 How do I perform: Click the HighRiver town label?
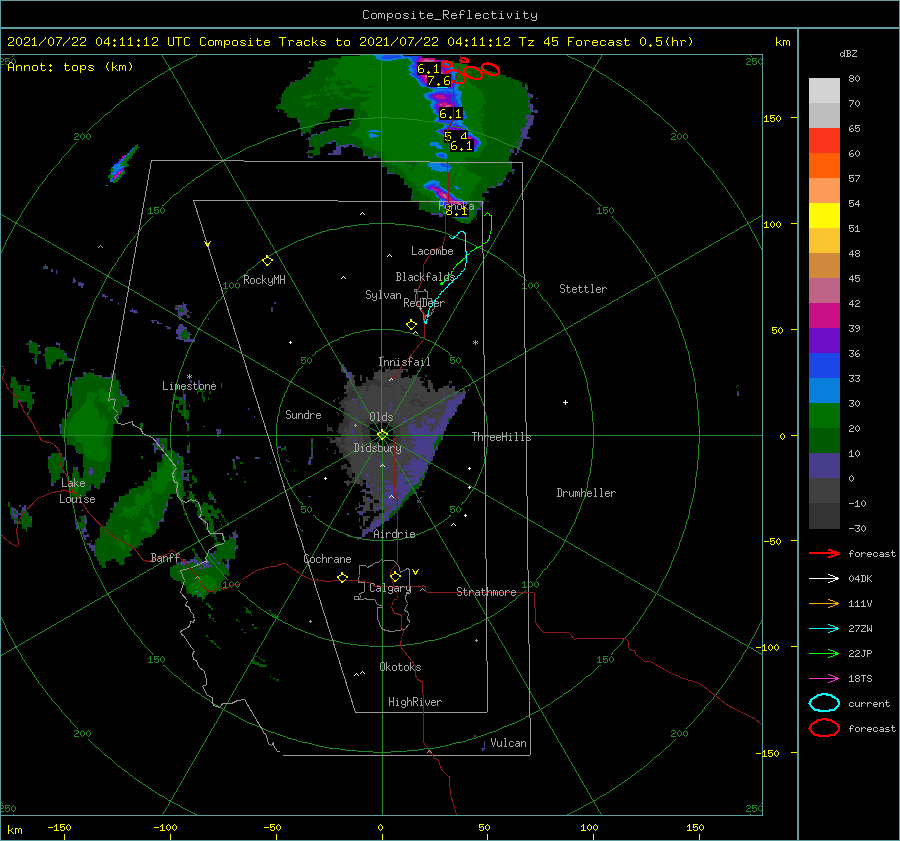point(415,702)
